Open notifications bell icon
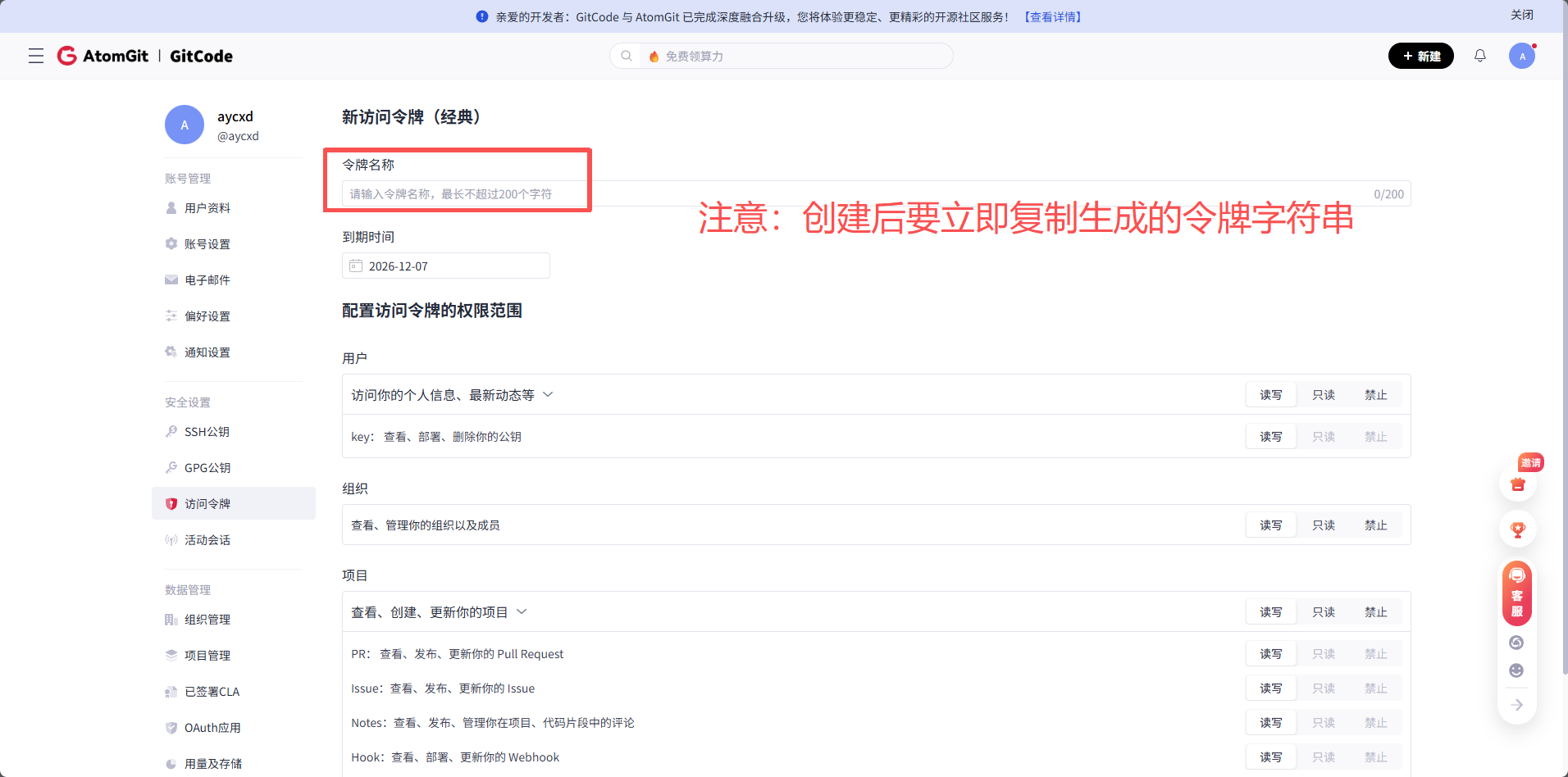Screen dimensions: 1568x777 pyautogui.click(x=1480, y=56)
